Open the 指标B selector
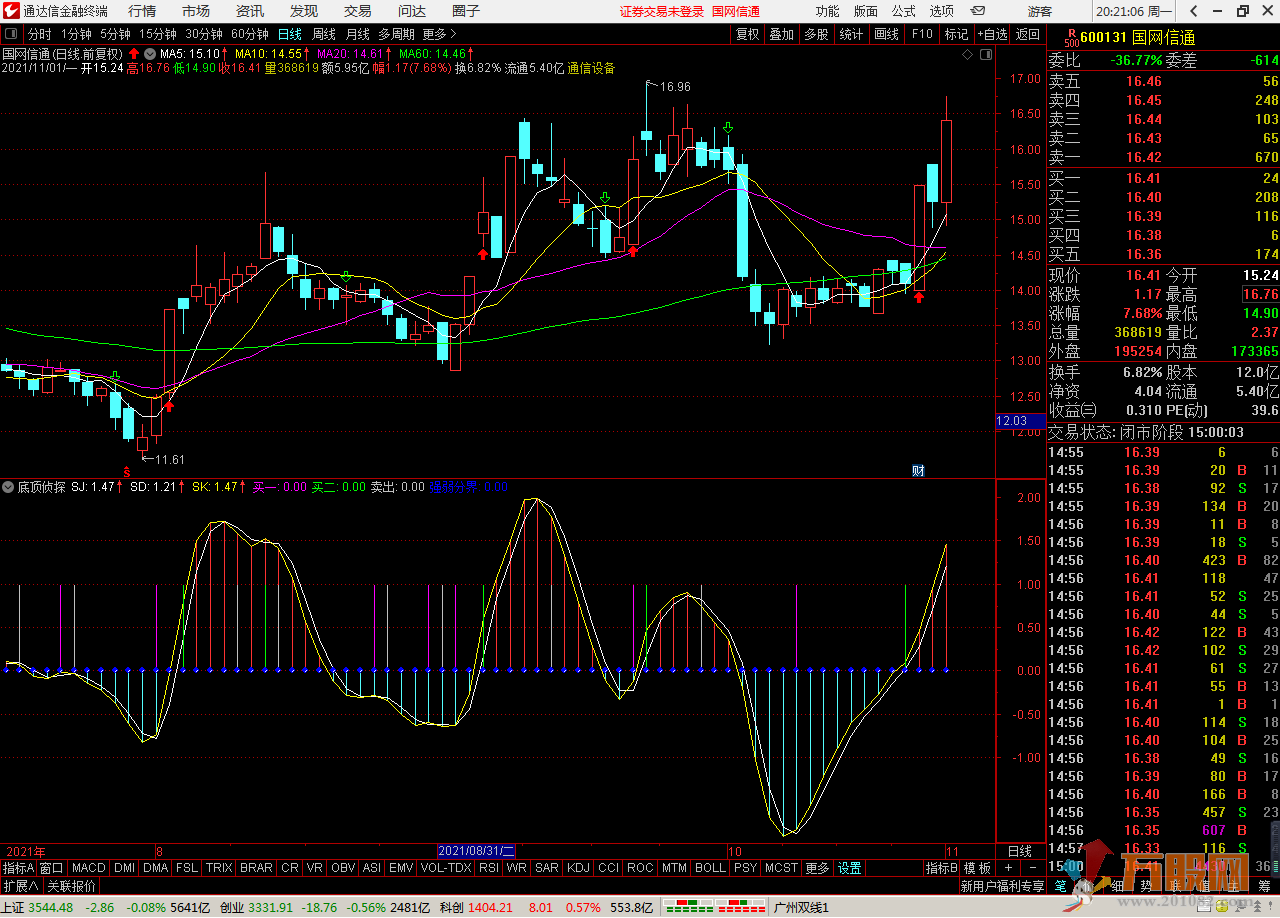This screenshot has height=918, width=1280. click(940, 868)
